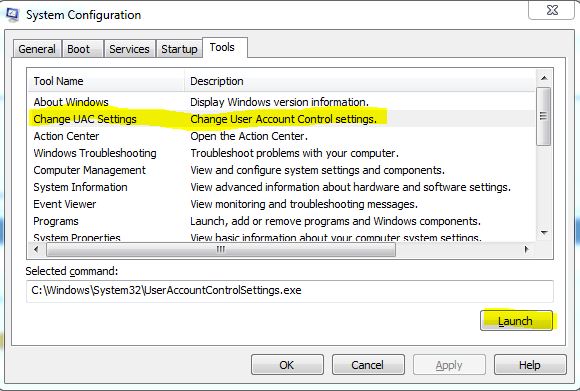Click the System Configuration title bar icon
This screenshot has width=580, height=391.
point(12,15)
